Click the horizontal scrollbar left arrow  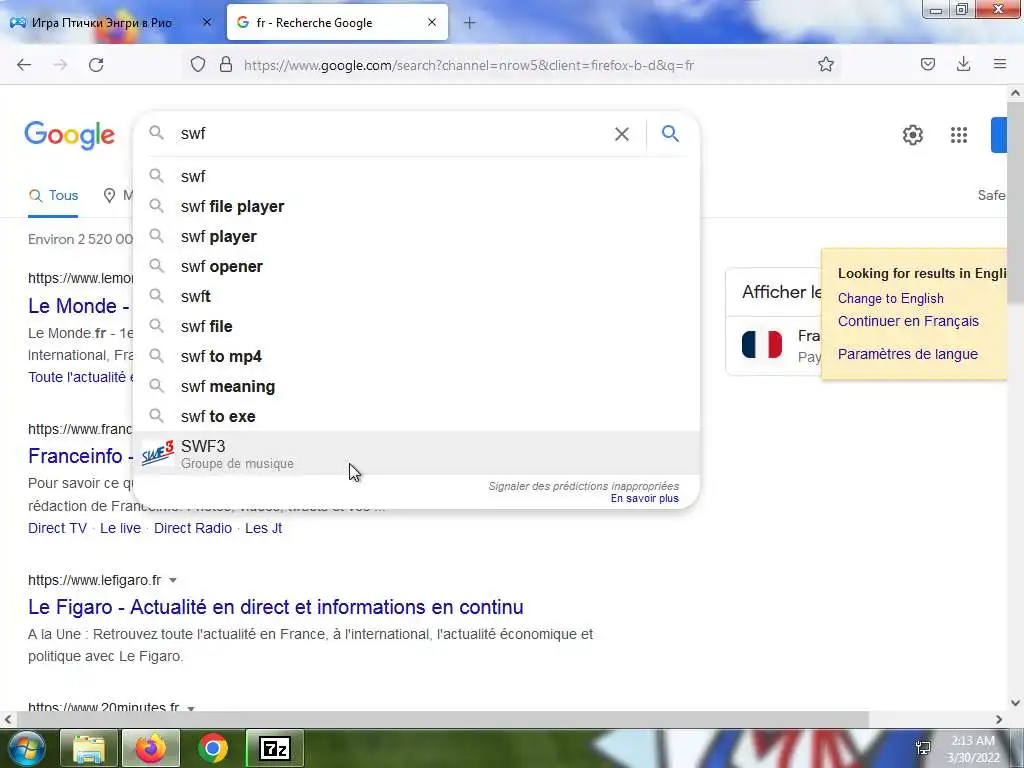click(x=7, y=720)
